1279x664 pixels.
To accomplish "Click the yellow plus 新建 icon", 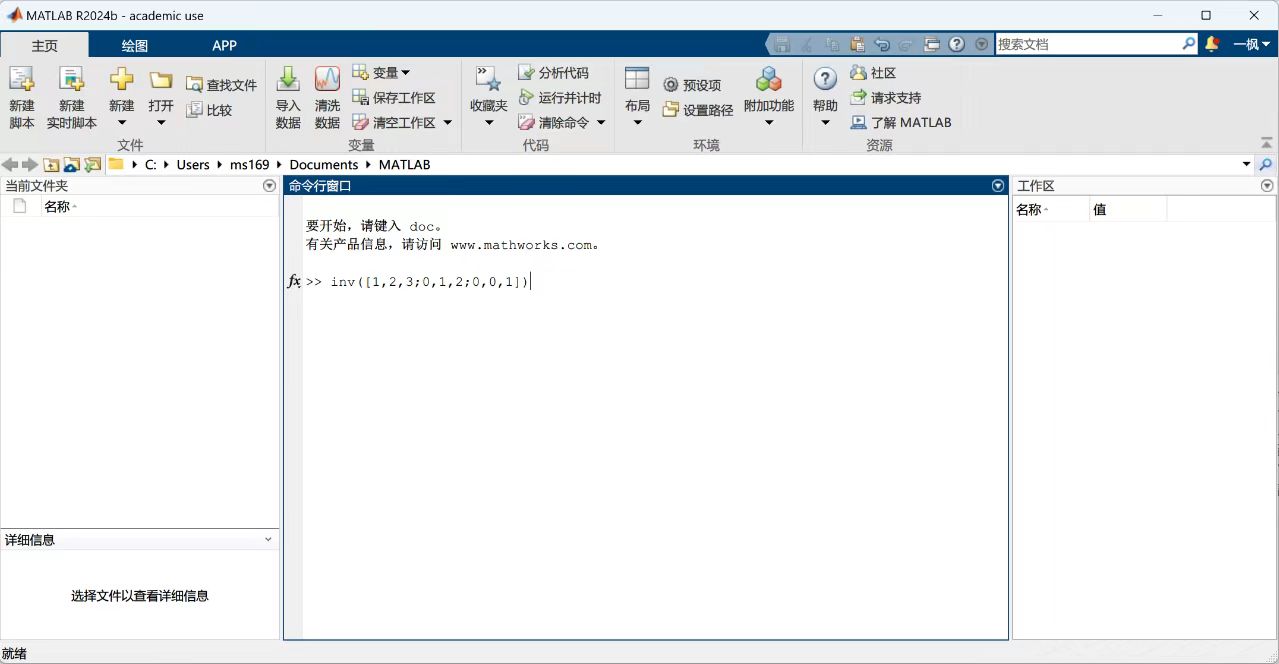I will click(x=121, y=80).
